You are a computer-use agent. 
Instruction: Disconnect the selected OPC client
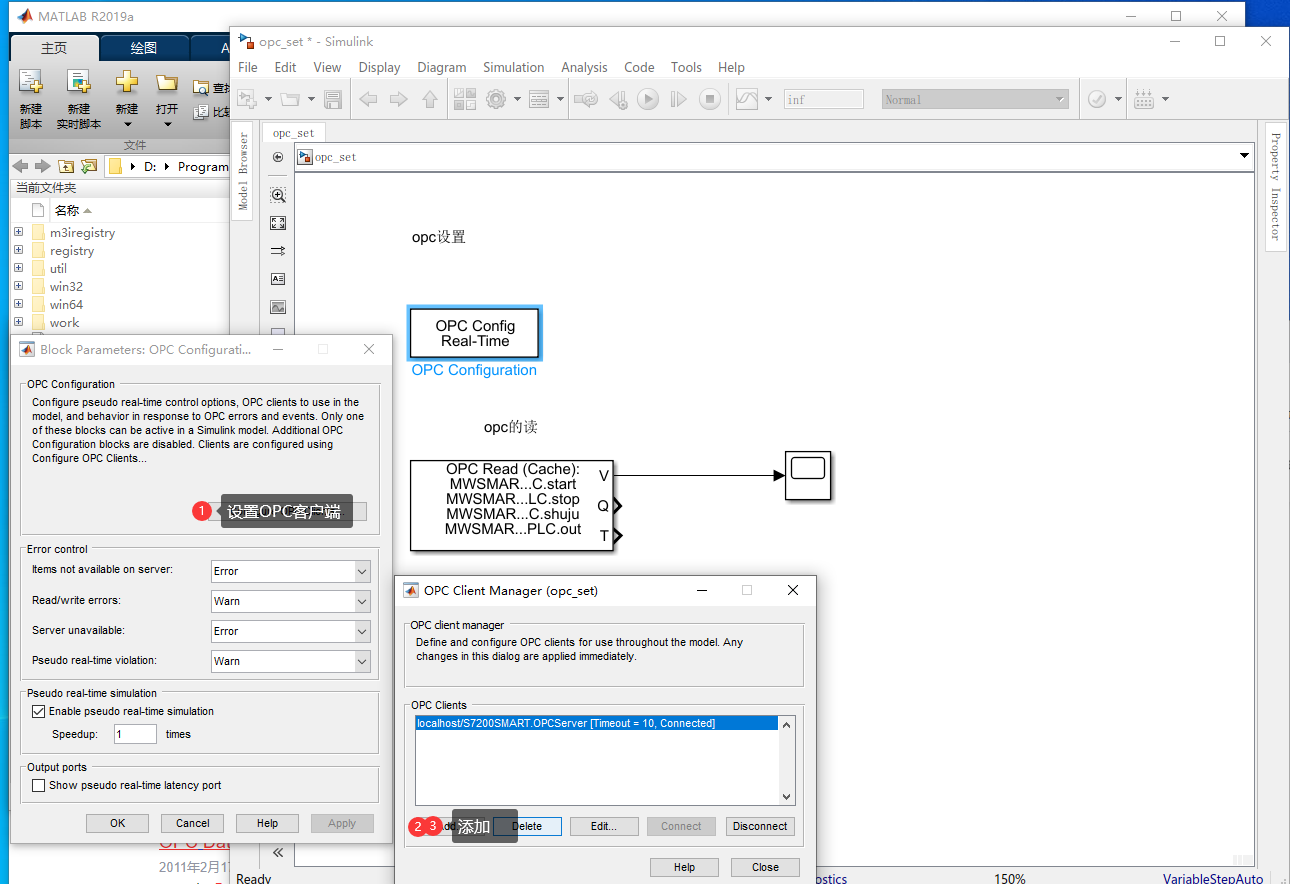click(759, 826)
